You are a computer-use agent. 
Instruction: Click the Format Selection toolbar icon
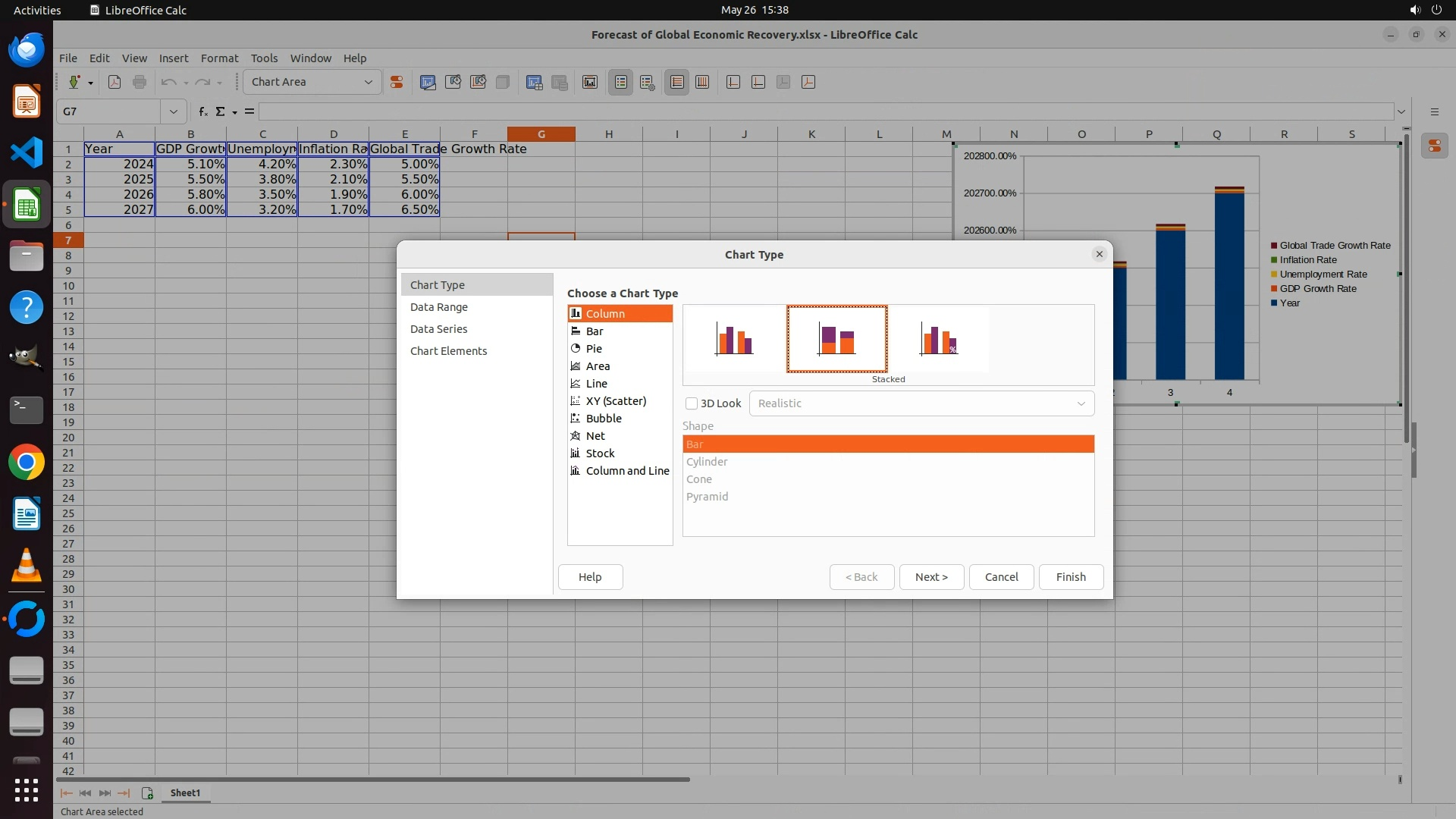tap(396, 82)
